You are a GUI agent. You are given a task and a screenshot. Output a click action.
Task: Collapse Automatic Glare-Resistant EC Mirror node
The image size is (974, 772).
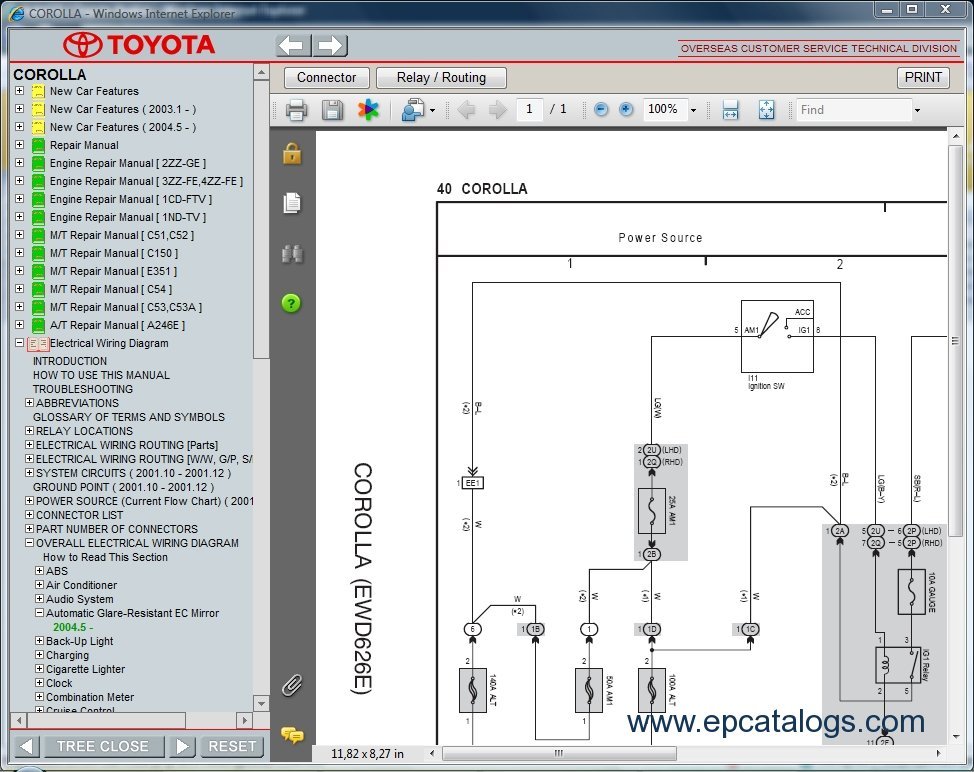click(39, 613)
